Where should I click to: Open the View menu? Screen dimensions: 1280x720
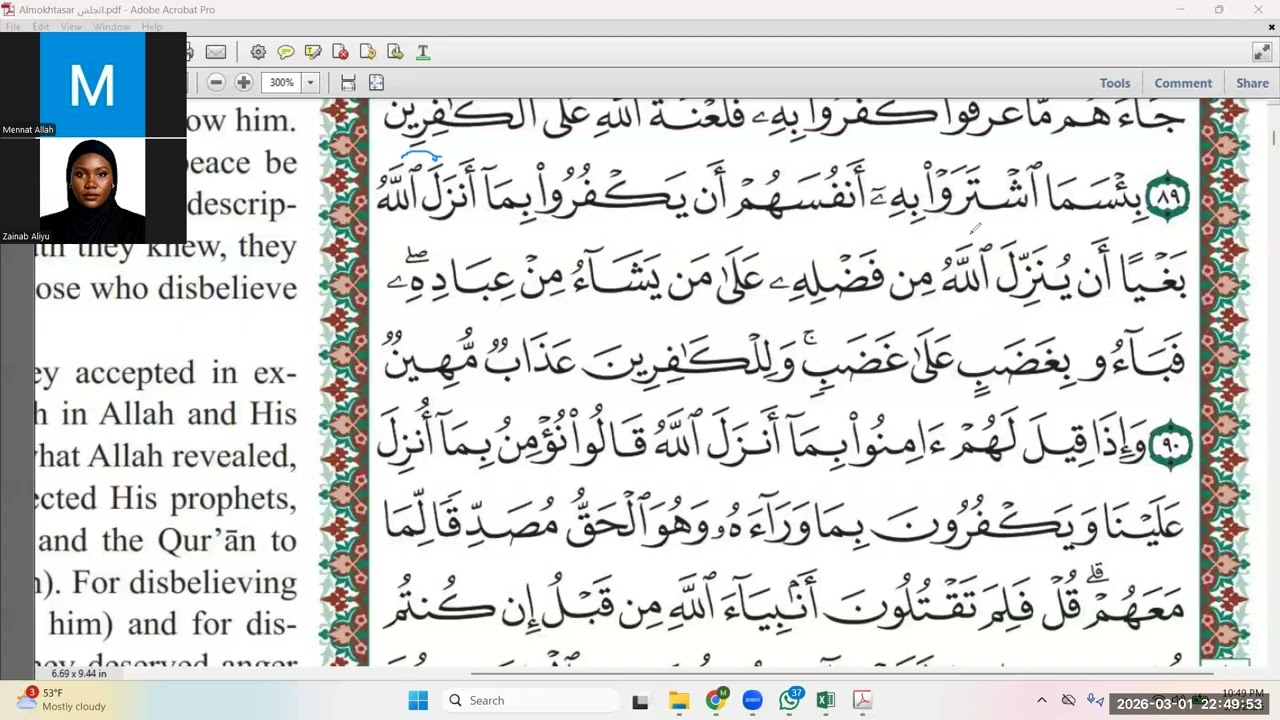coord(71,27)
